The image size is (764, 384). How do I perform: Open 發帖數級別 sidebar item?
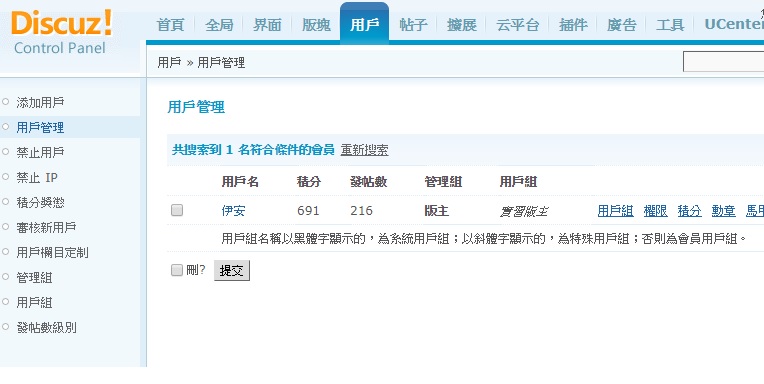[46, 327]
